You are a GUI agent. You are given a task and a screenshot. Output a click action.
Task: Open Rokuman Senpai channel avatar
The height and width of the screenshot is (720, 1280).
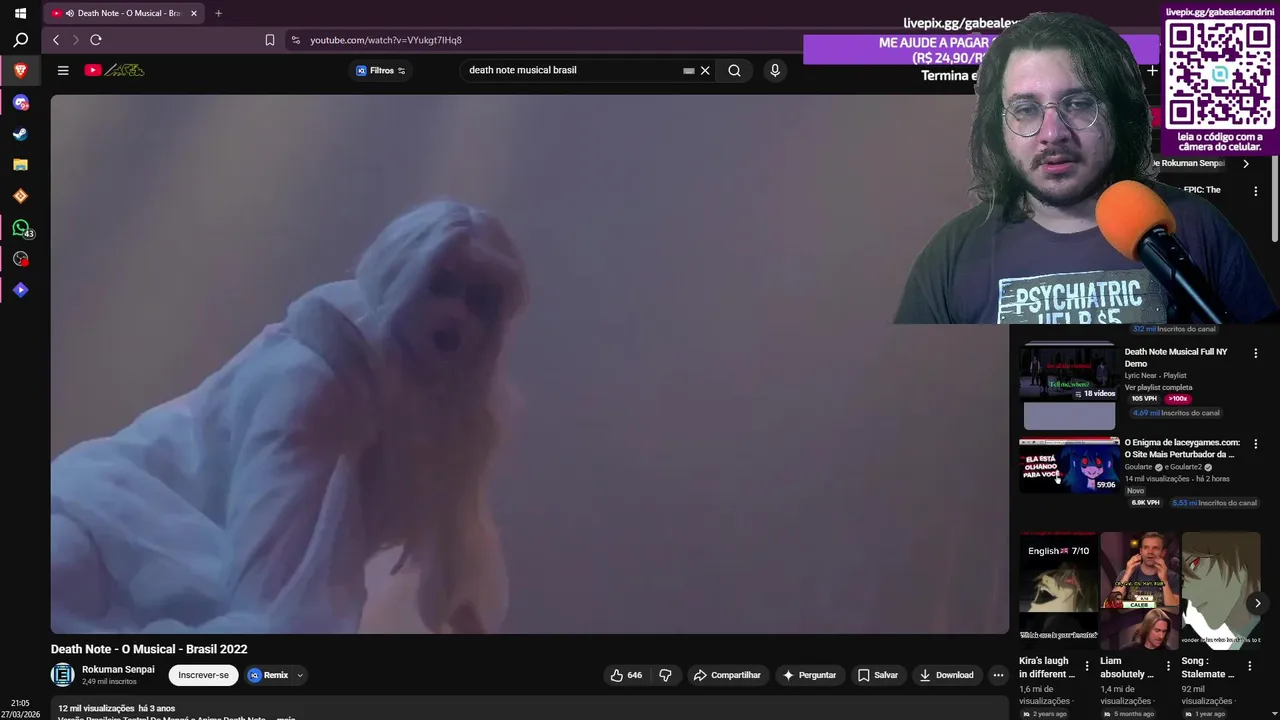click(63, 675)
